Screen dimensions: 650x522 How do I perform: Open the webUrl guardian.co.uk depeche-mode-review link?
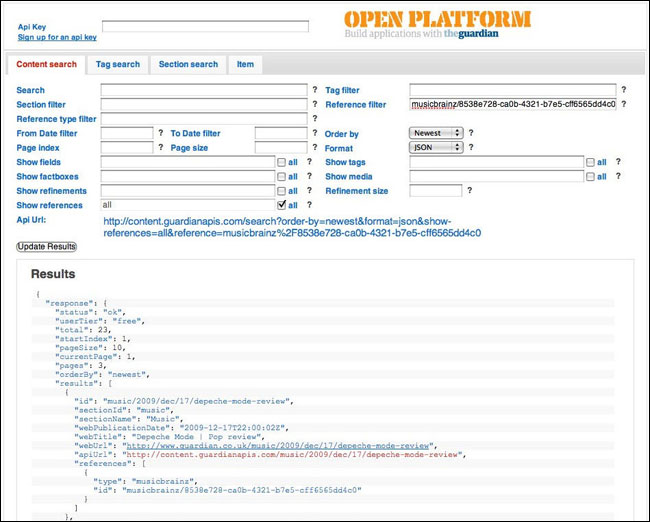tap(277, 446)
